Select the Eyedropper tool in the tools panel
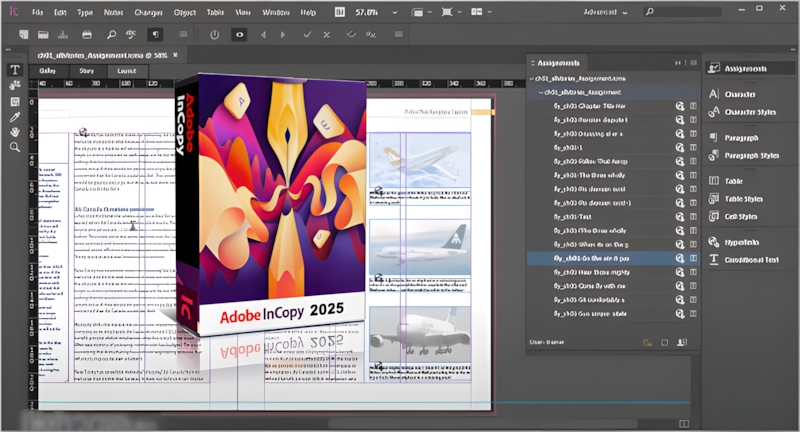The image size is (800, 432). 15,117
